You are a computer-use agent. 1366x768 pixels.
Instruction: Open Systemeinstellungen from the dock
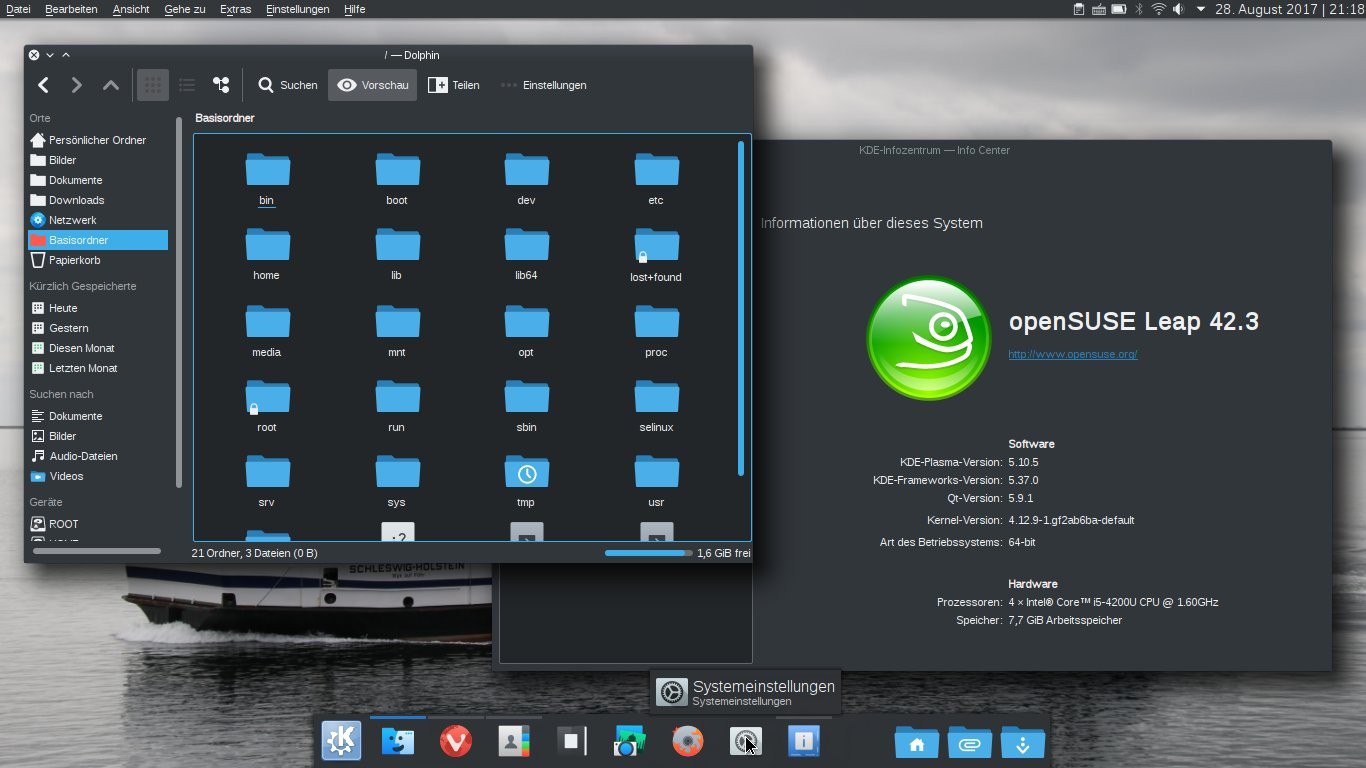pyautogui.click(x=745, y=741)
